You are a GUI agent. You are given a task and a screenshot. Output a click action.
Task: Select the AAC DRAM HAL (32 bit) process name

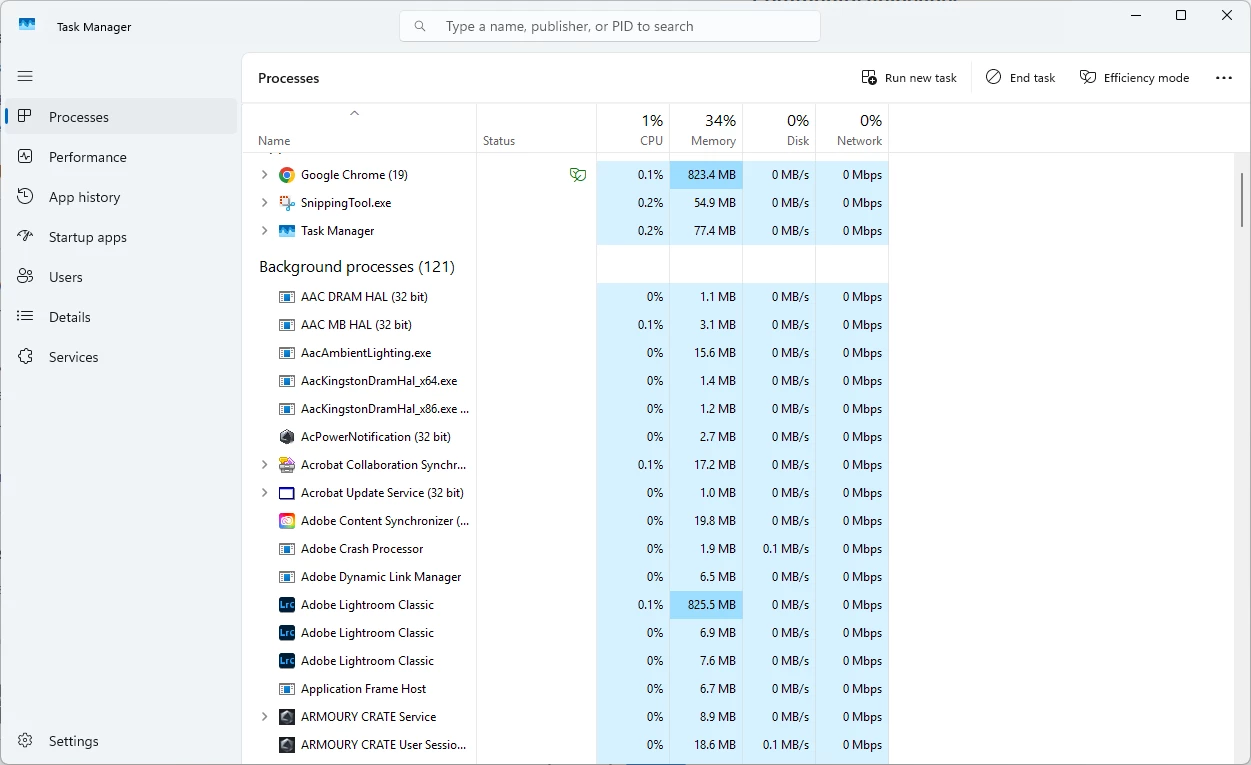click(364, 297)
